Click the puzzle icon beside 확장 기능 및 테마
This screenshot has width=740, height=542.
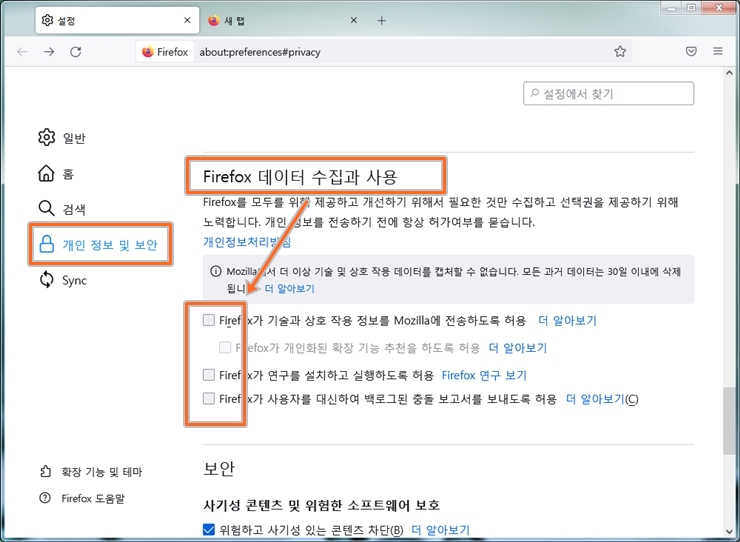point(45,471)
